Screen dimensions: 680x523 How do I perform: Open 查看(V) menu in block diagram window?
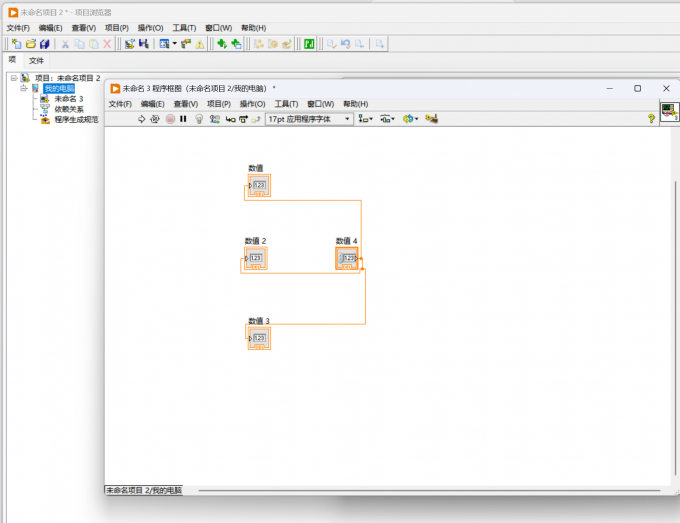186,104
